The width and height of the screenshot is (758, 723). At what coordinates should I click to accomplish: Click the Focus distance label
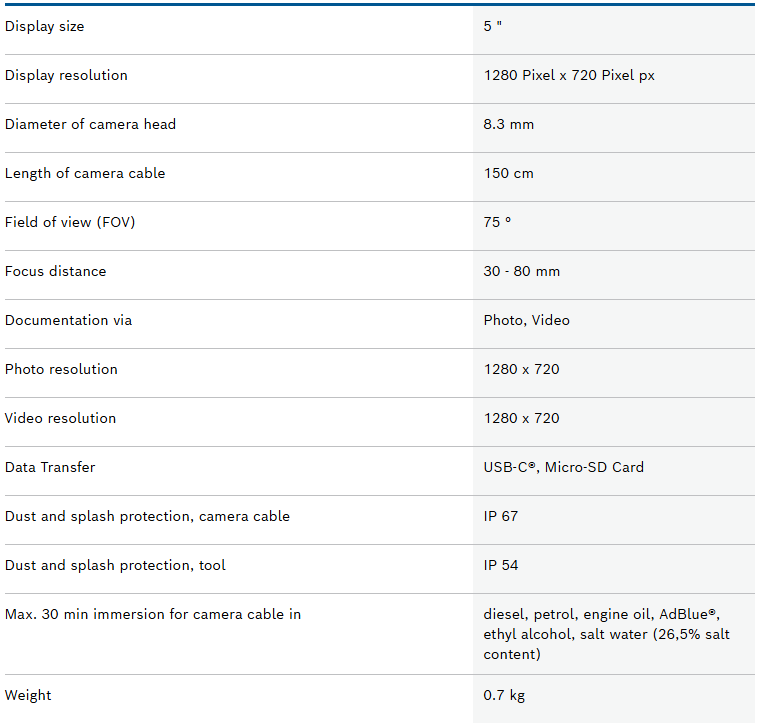(55, 272)
